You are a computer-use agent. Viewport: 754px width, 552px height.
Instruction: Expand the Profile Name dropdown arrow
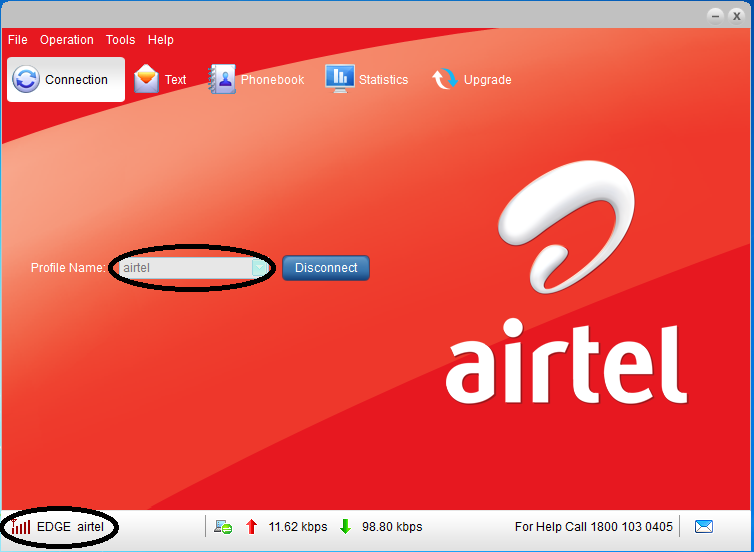(x=259, y=268)
